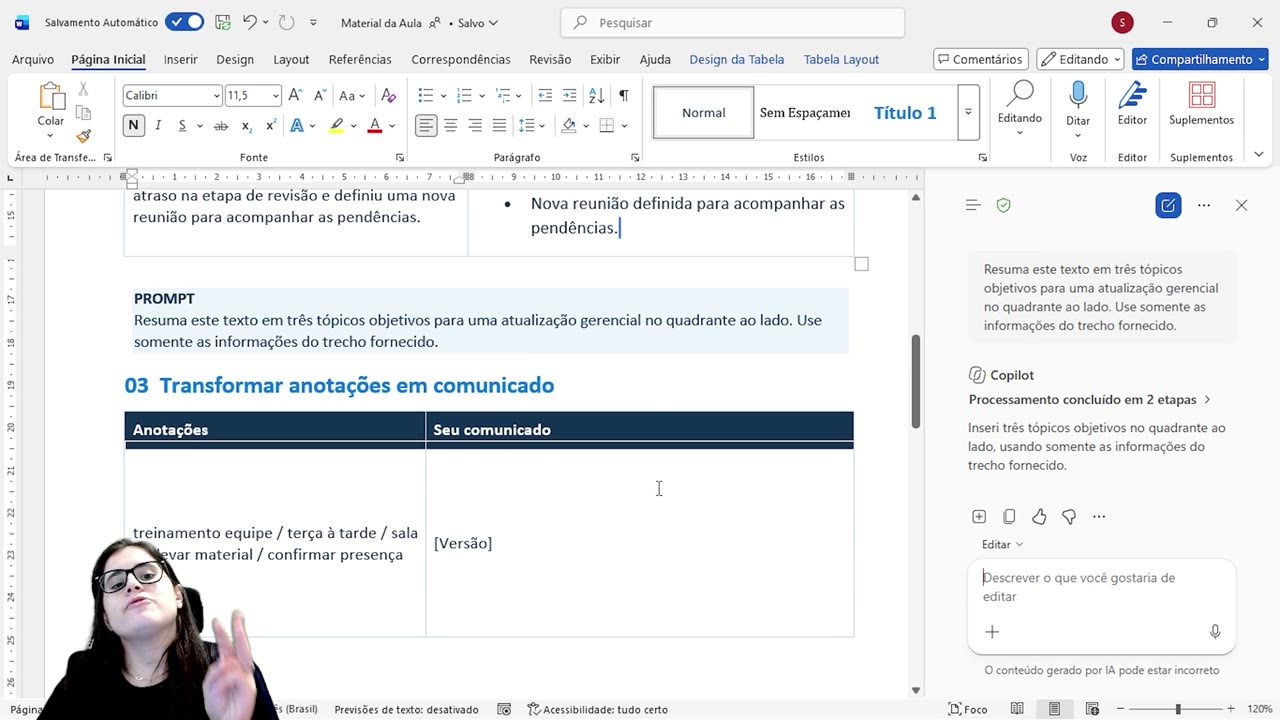1280x720 pixels.
Task: Apply superscript formatting
Action: coord(271,126)
